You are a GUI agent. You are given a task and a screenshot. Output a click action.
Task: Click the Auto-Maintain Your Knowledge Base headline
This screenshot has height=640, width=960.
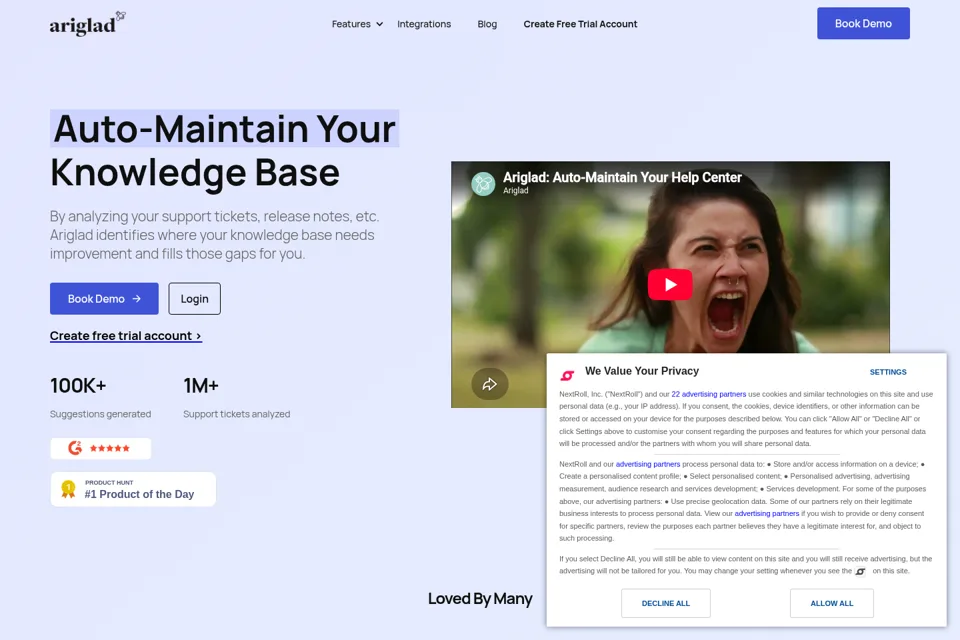(224, 150)
